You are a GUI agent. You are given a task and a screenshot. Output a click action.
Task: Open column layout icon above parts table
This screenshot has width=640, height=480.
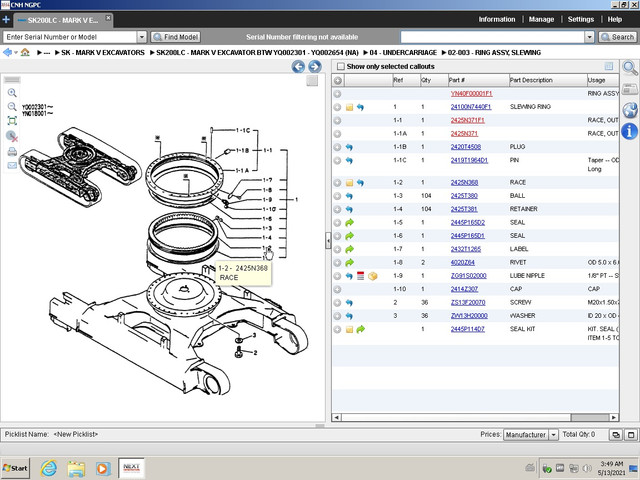[x=609, y=66]
